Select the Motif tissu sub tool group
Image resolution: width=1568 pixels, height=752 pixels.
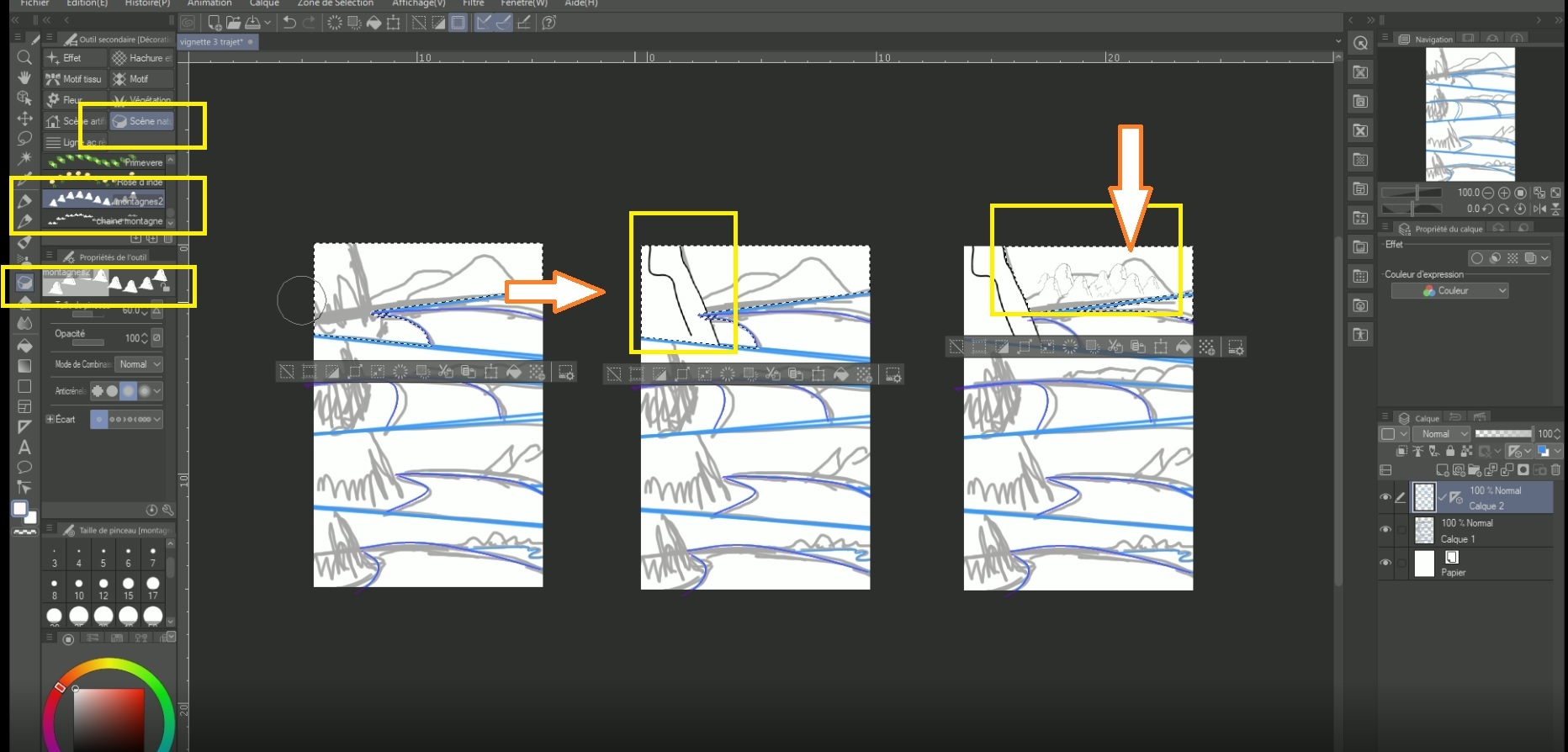[75, 79]
